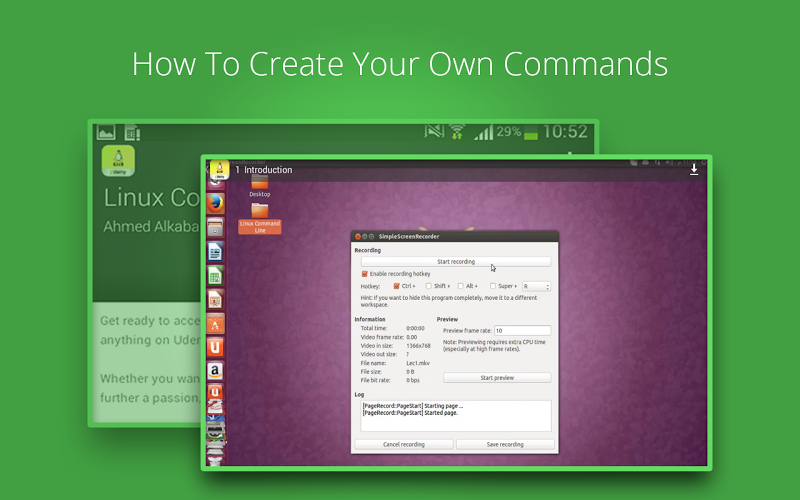Image resolution: width=800 pixels, height=500 pixels.
Task: Click Start recording button
Action: pyautogui.click(x=456, y=262)
